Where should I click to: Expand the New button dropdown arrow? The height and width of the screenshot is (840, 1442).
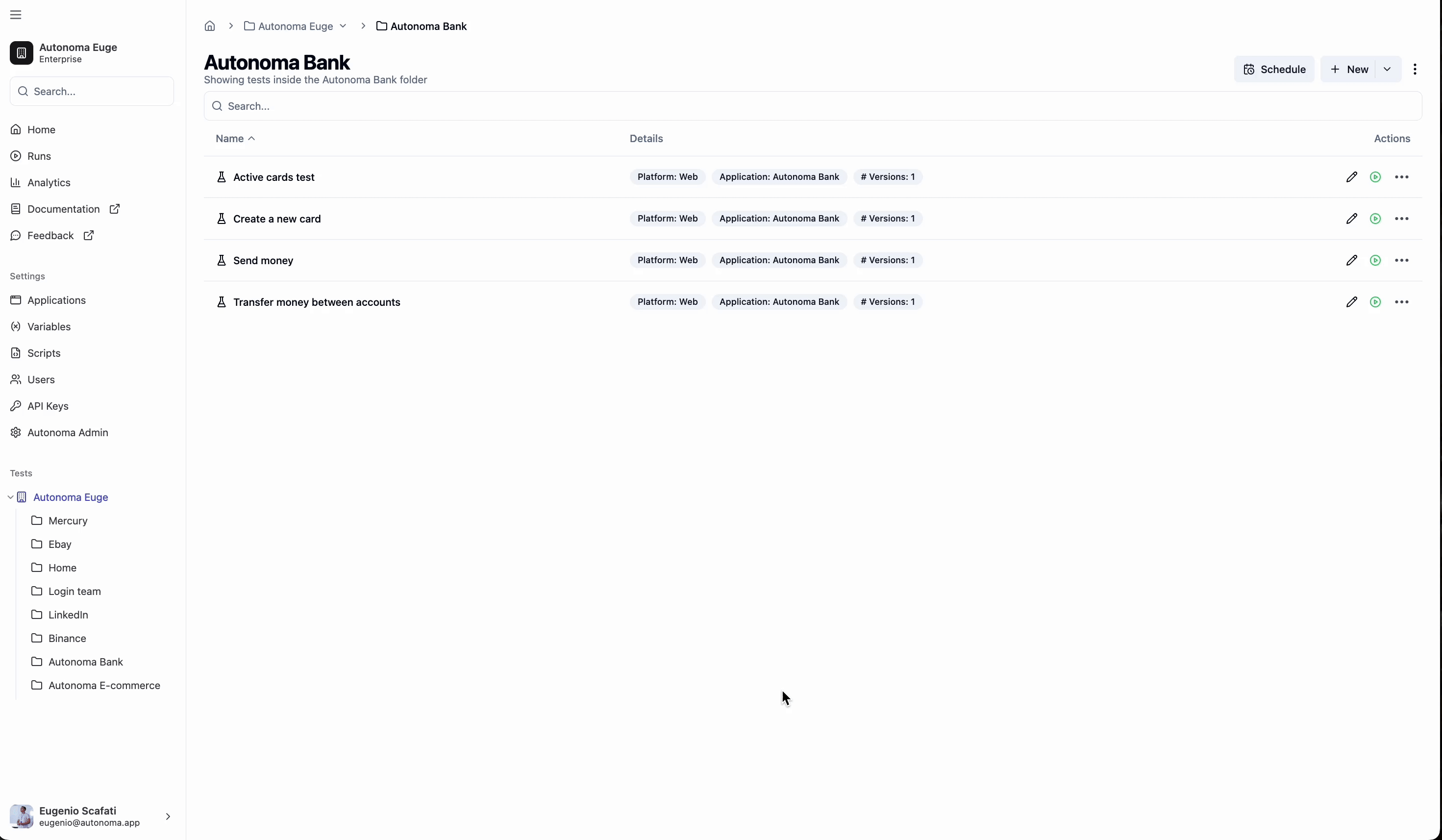(x=1387, y=69)
